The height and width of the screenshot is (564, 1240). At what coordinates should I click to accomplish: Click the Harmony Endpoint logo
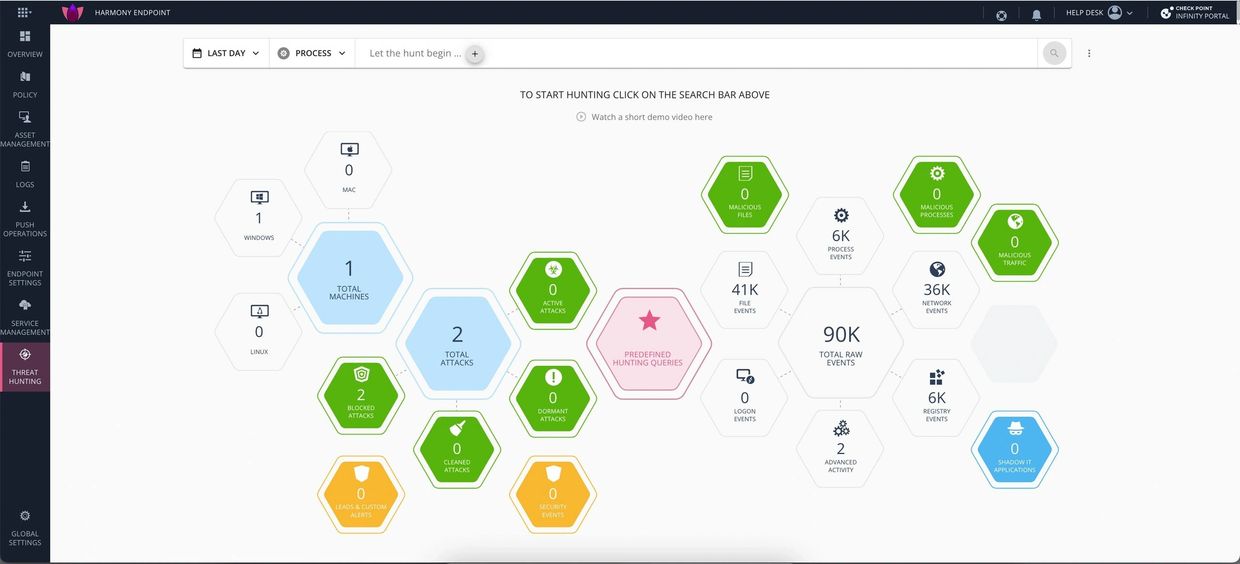pos(72,13)
